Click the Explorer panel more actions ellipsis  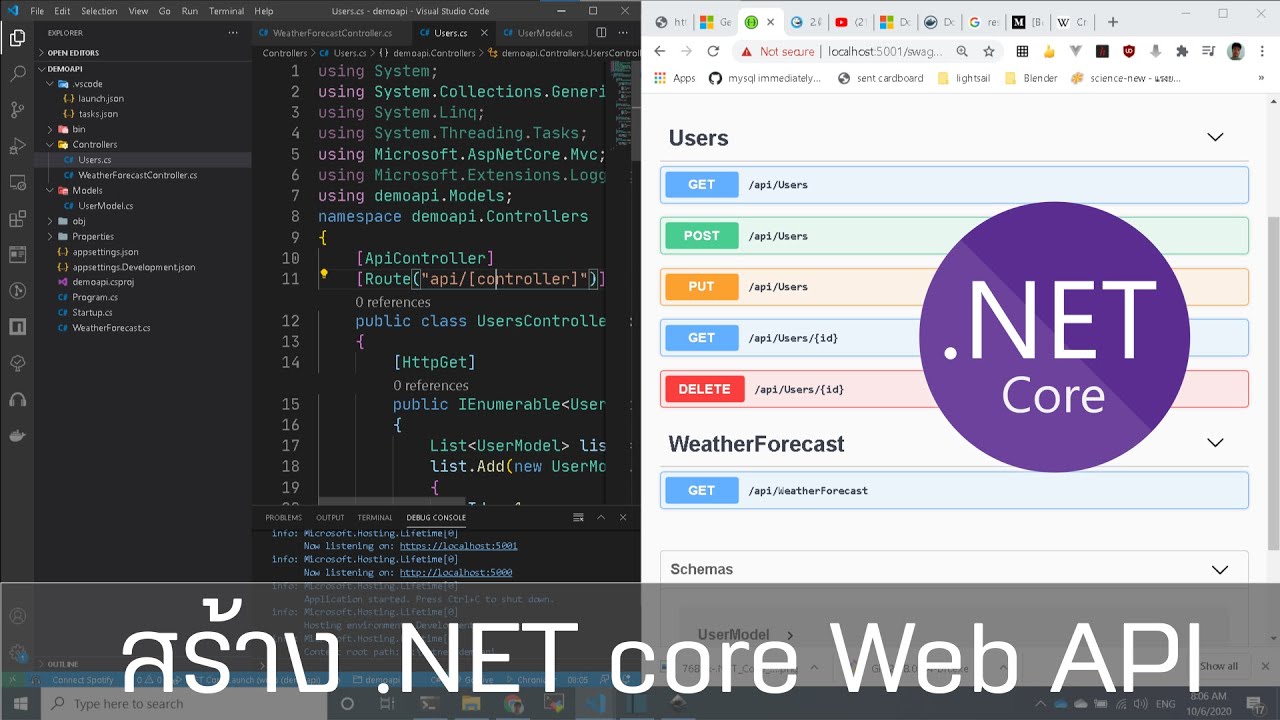tap(233, 33)
